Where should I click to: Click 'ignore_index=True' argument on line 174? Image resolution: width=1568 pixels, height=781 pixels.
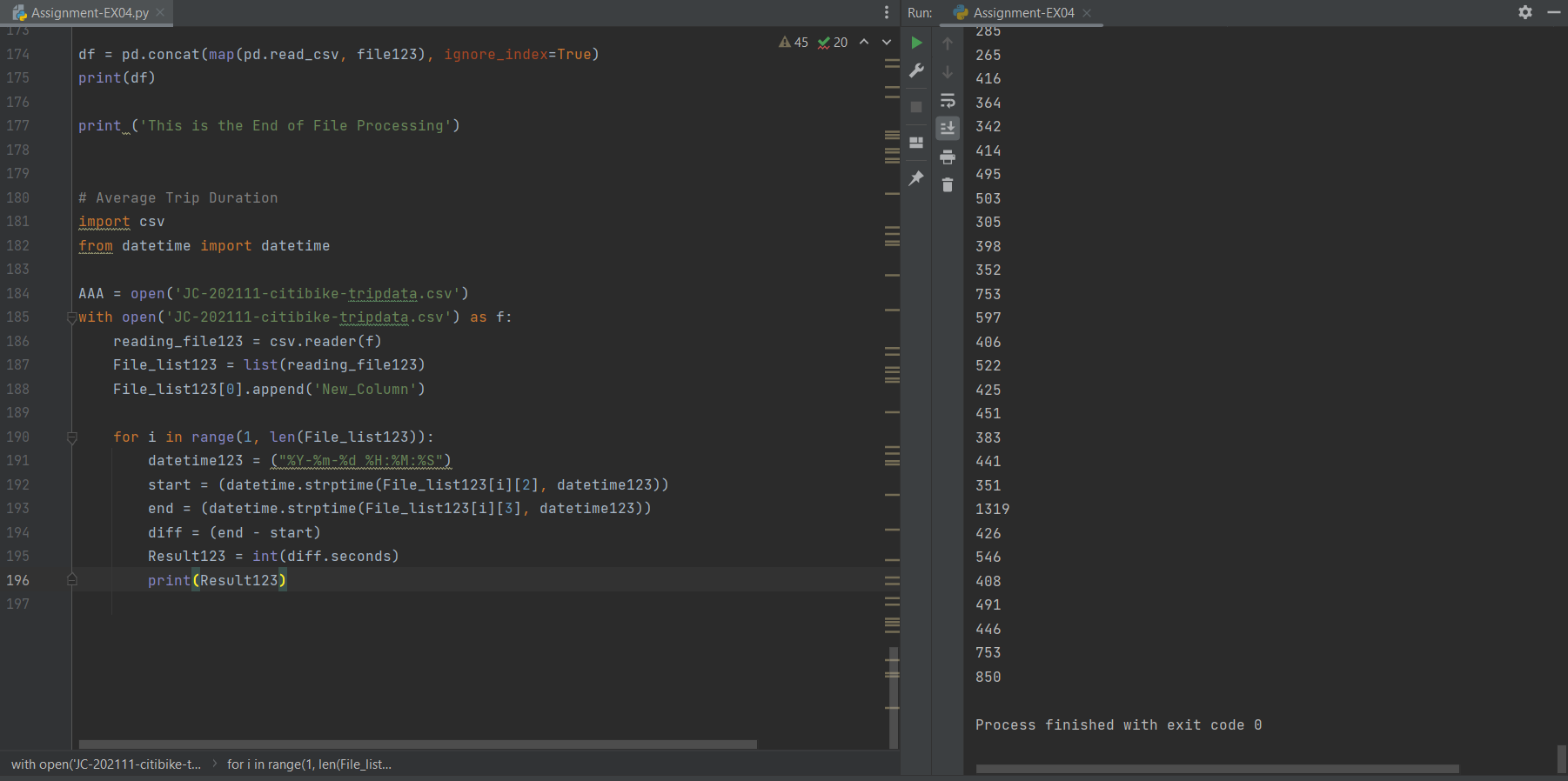(518, 55)
